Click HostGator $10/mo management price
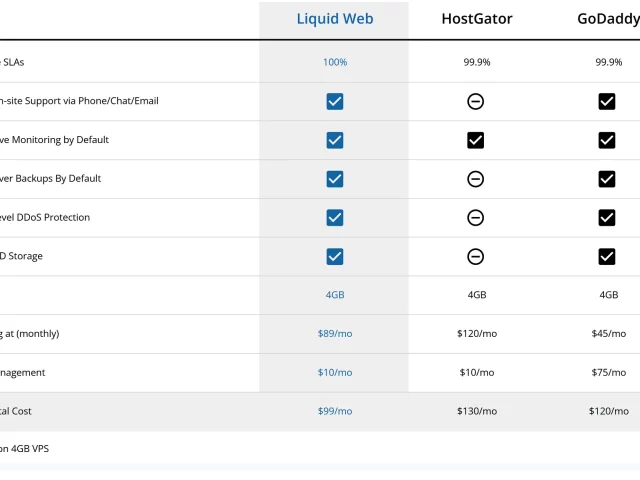 point(477,372)
